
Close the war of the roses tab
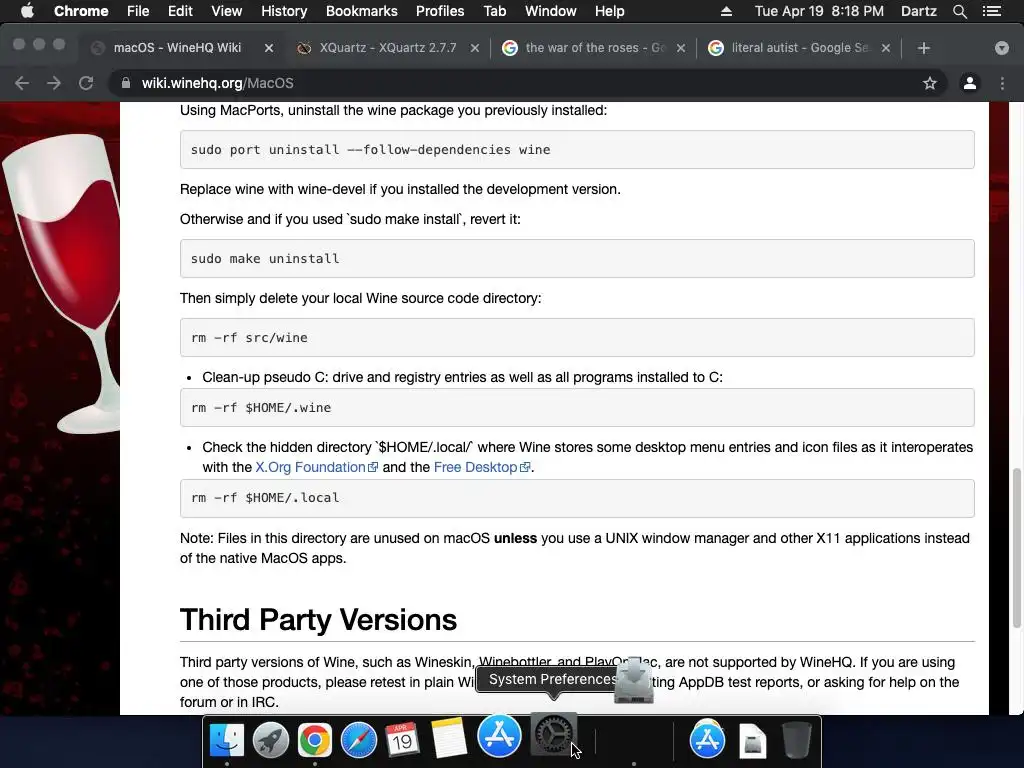point(680,48)
